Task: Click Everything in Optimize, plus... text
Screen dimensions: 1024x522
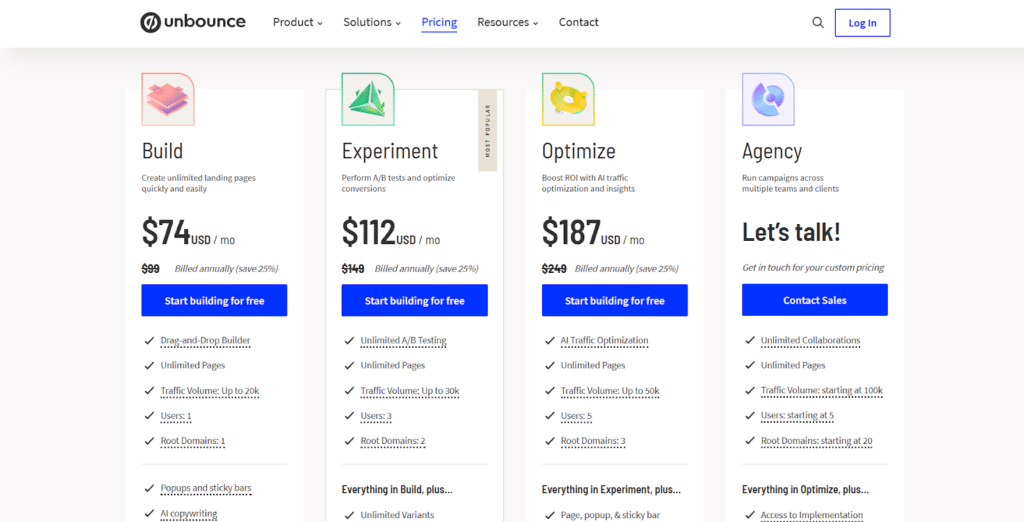Action: click(805, 489)
